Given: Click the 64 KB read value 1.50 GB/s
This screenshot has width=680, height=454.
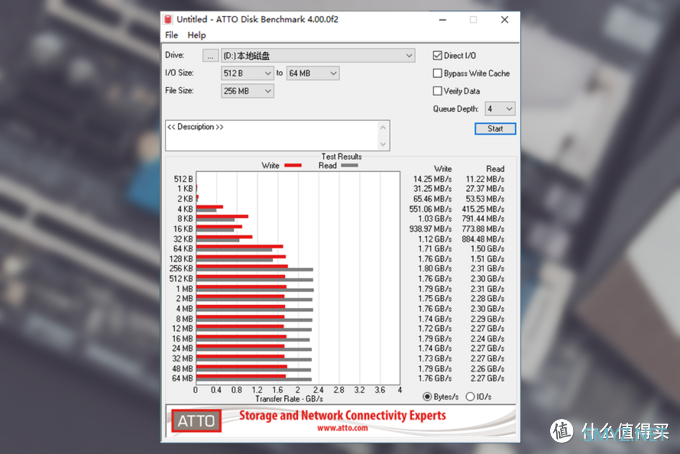Looking at the screenshot, I should coord(487,249).
